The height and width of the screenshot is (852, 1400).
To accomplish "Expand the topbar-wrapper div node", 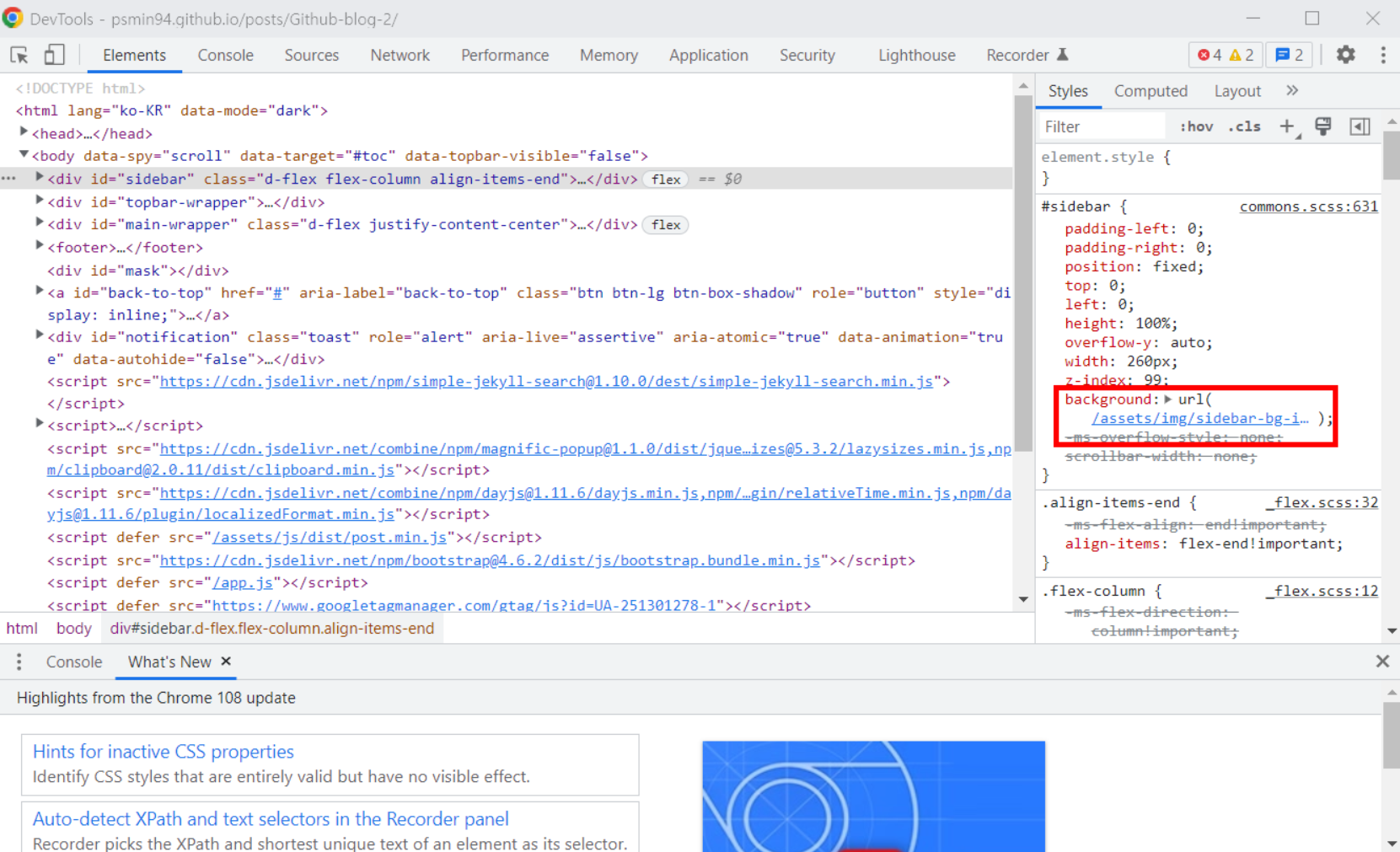I will pos(39,201).
